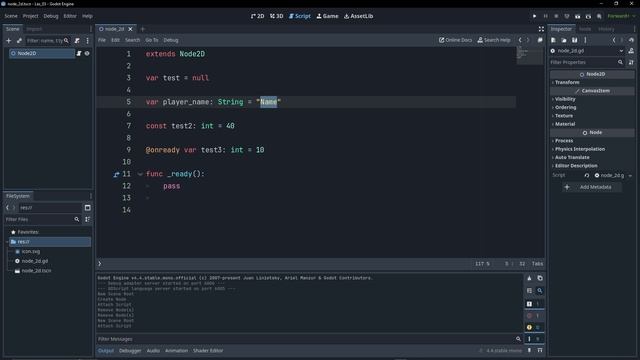Instantiate a child scene with the link icon
640x360 pixels.
[x=19, y=41]
